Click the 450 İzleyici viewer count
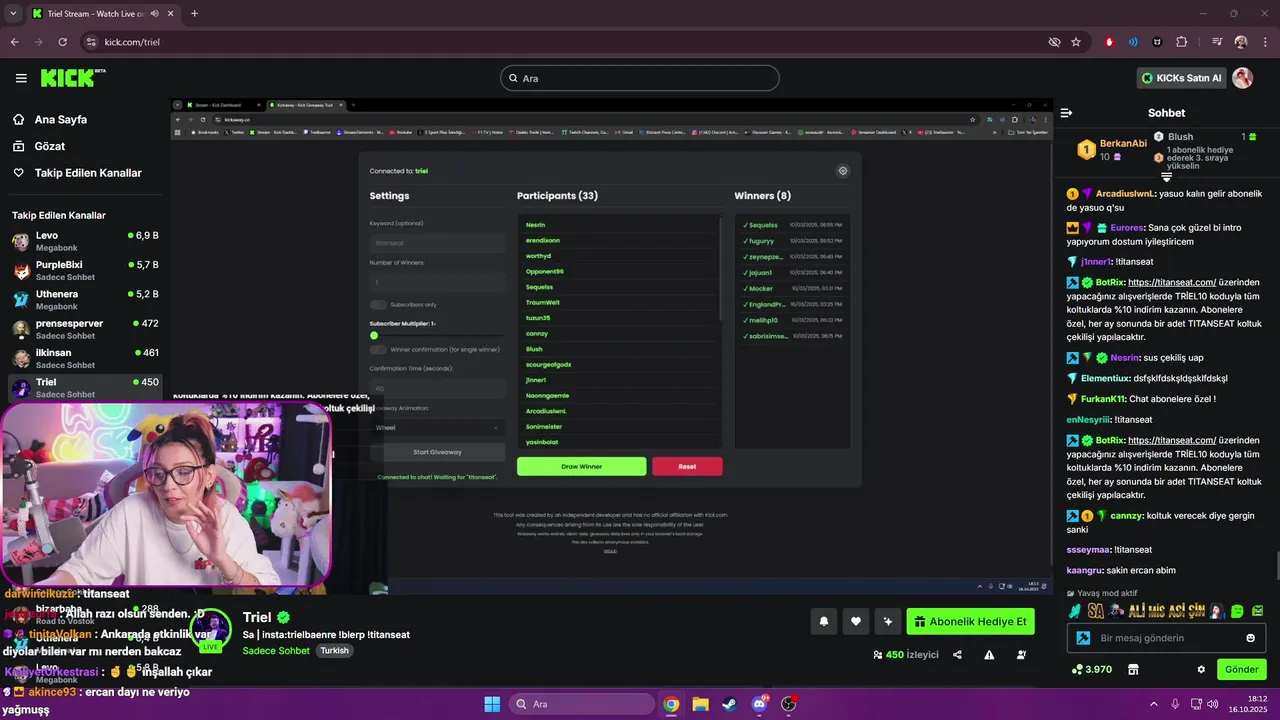Image resolution: width=1280 pixels, height=720 pixels. point(905,655)
